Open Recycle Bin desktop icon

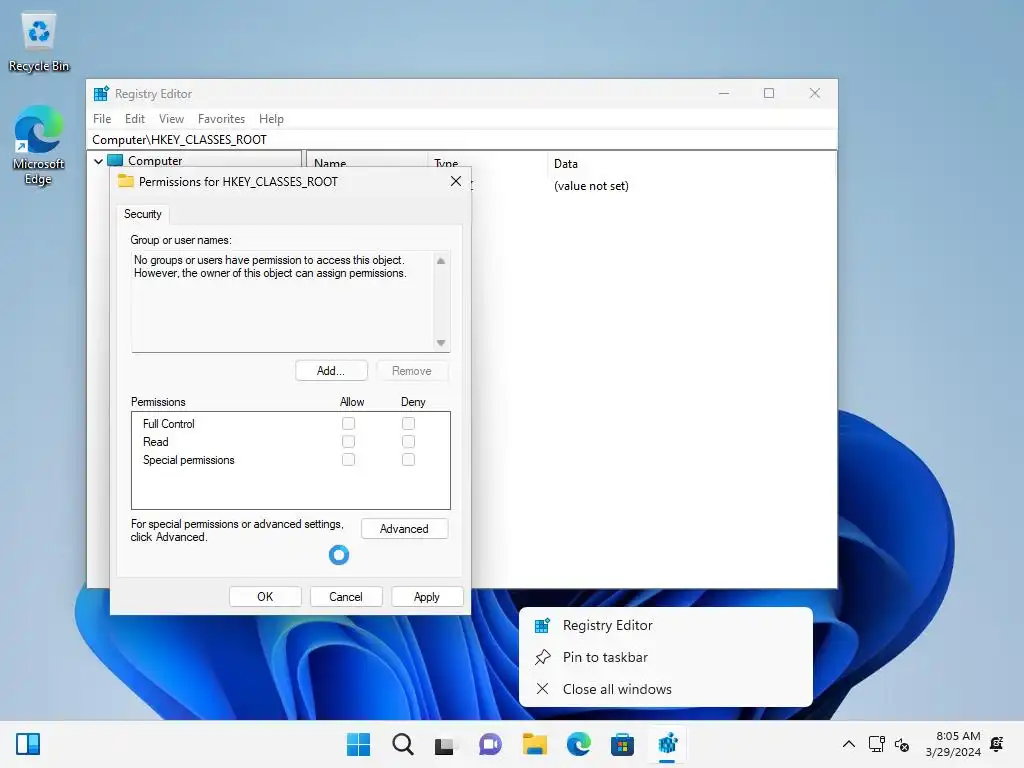[x=39, y=42]
